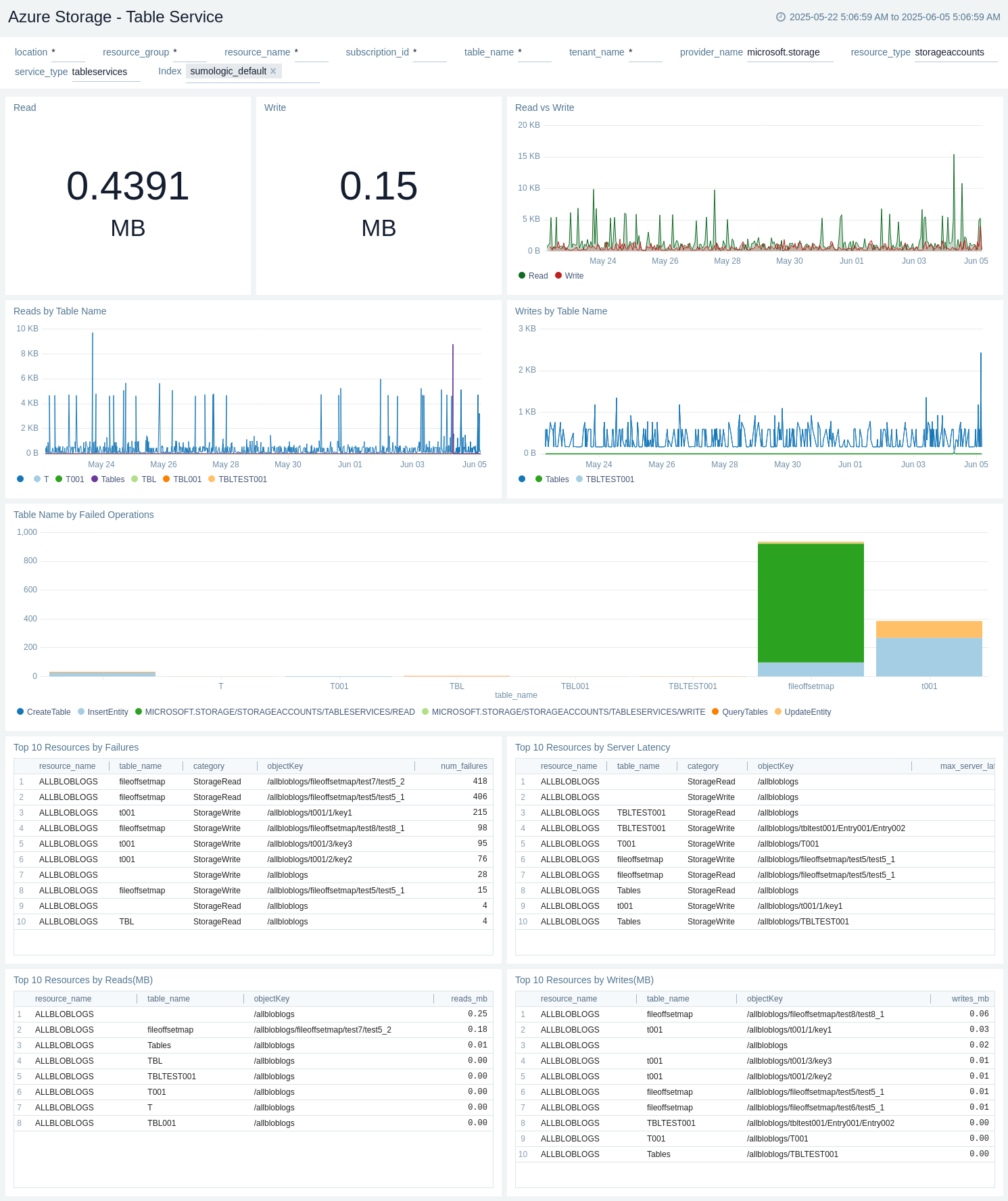Toggle TBLTEST001 legend in Writes by Table Name
This screenshot has height=1201, width=1008.
(605, 479)
